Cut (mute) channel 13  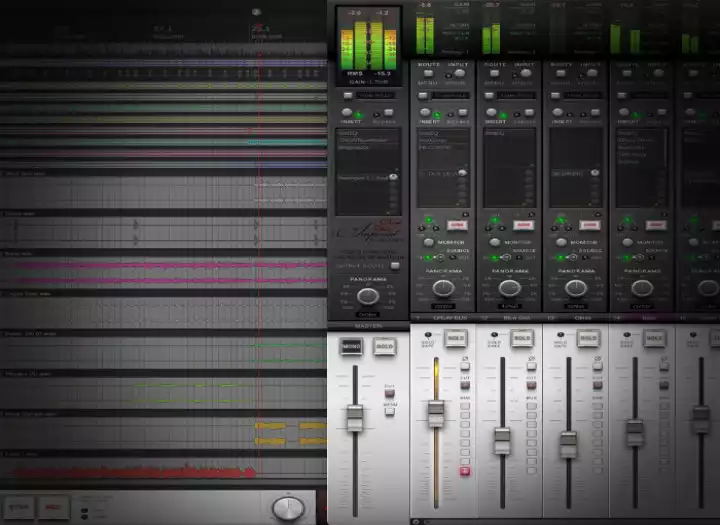(597, 385)
